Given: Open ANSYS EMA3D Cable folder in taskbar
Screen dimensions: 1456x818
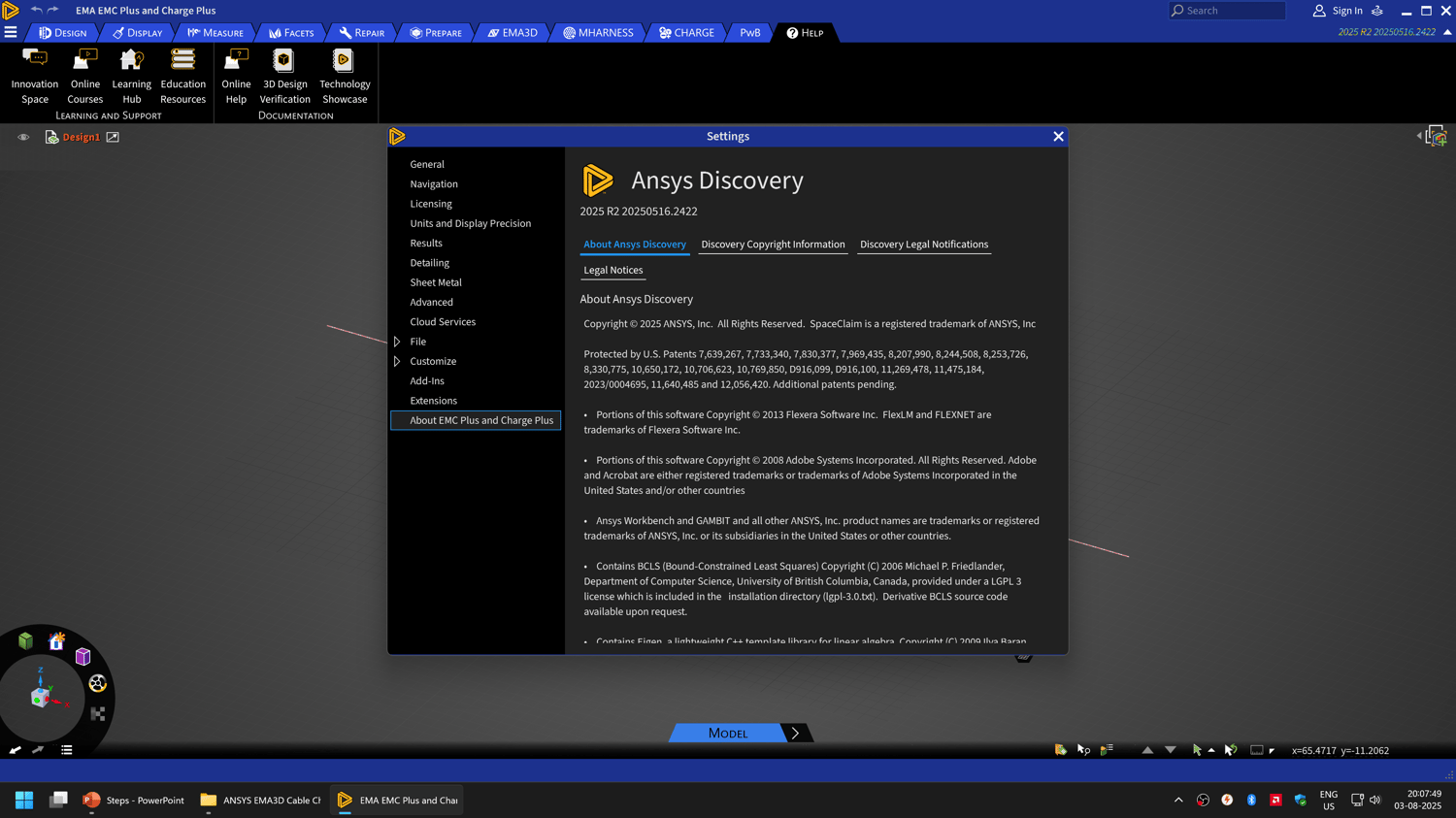Looking at the screenshot, I should pyautogui.click(x=260, y=801).
